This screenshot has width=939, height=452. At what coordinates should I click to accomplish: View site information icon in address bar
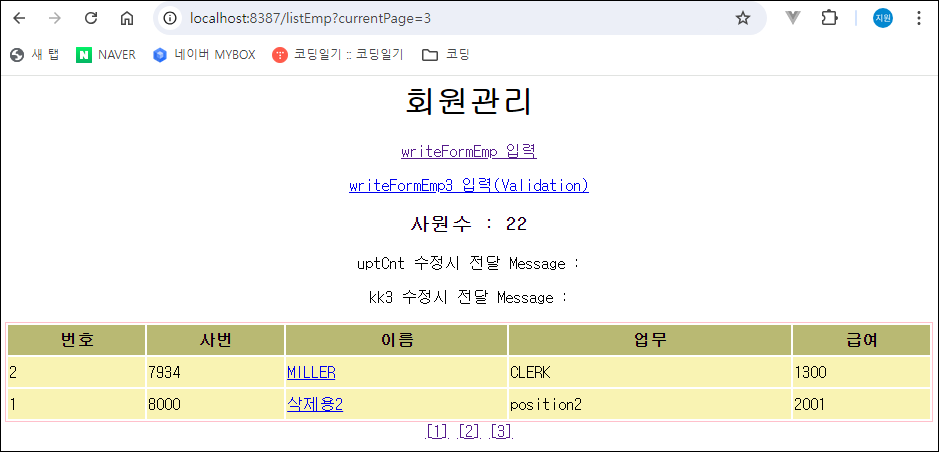coord(171,19)
